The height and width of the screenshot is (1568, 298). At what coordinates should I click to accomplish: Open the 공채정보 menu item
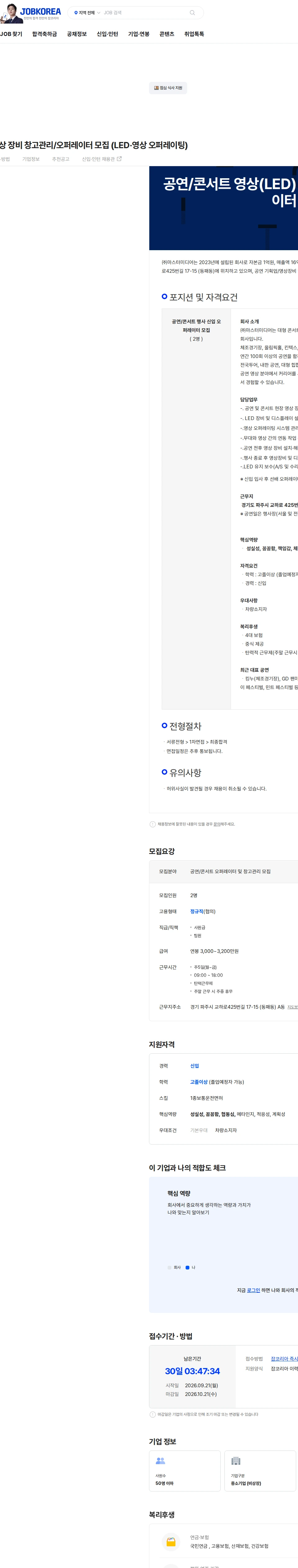77,34
